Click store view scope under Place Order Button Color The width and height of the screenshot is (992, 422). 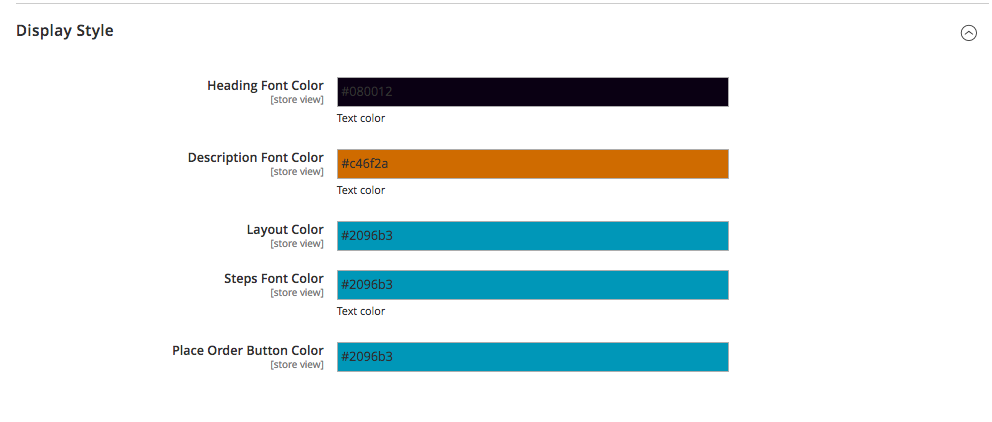(297, 365)
